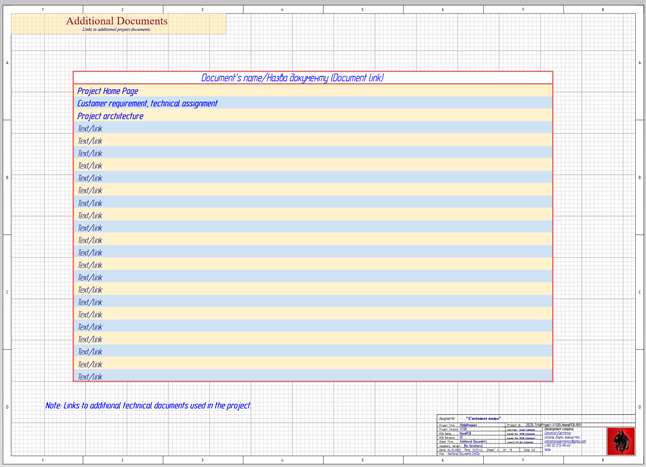Open the Project architecture link

[110, 116]
